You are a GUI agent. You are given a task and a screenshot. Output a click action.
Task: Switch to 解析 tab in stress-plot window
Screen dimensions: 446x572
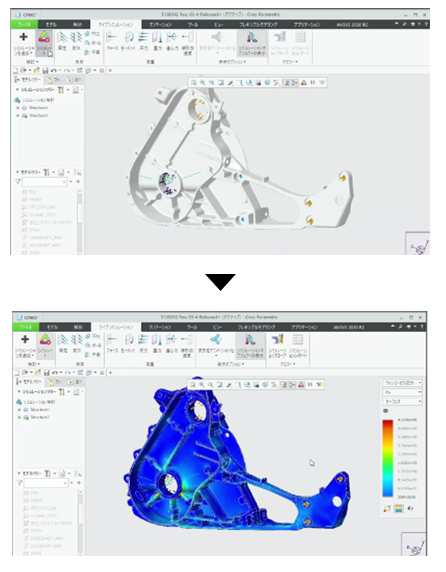78,327
